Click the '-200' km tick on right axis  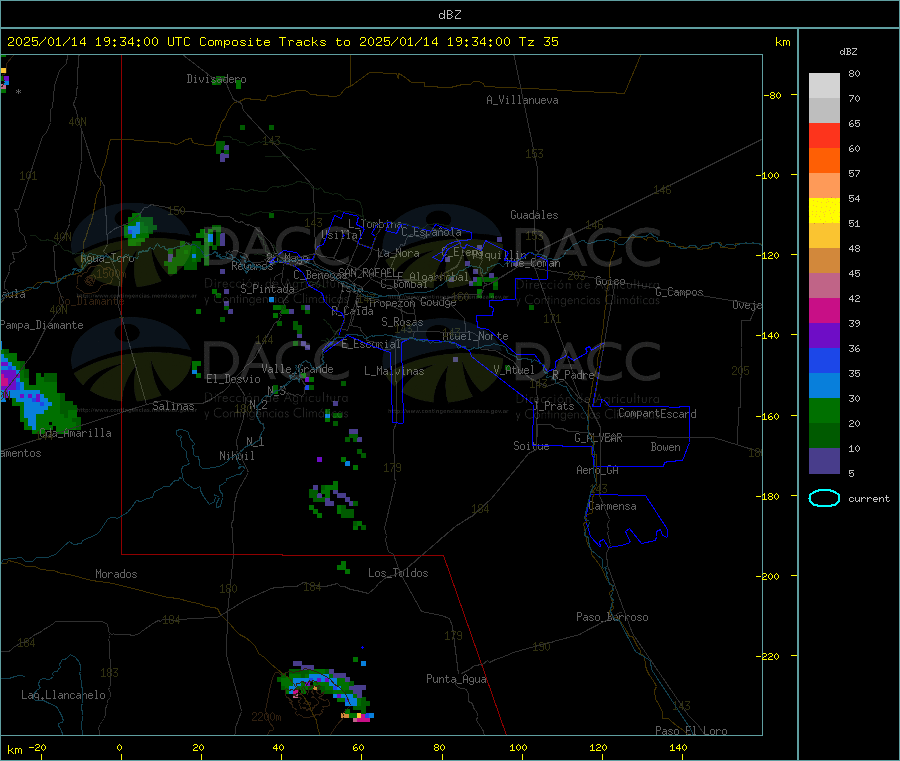[x=768, y=576]
